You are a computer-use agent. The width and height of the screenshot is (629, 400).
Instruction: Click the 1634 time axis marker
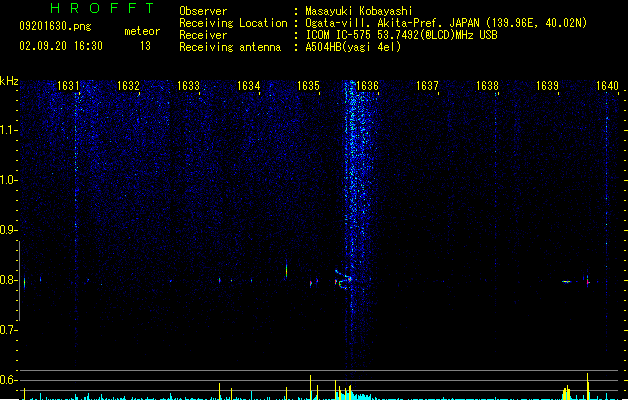(x=248, y=86)
